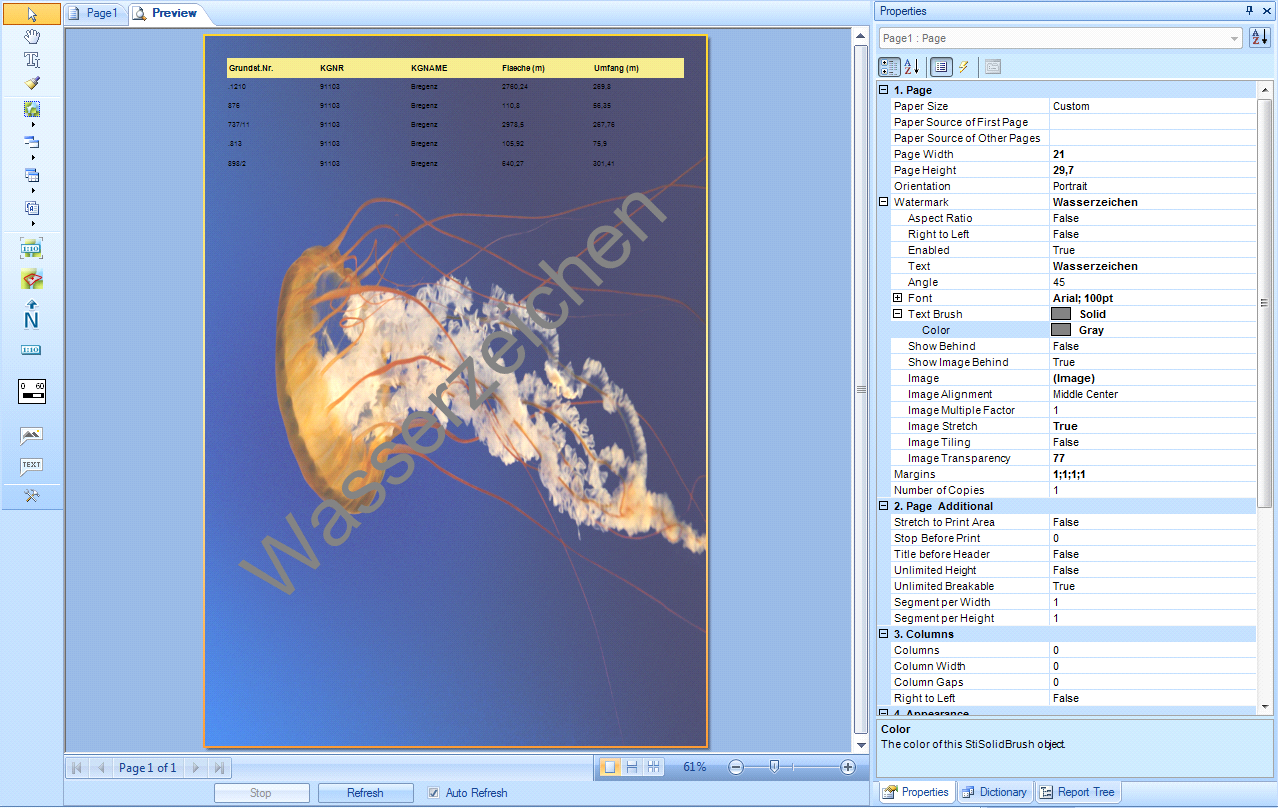Viewport: 1278px width, 808px height.
Task: Expand the Font property node
Action: click(897, 297)
